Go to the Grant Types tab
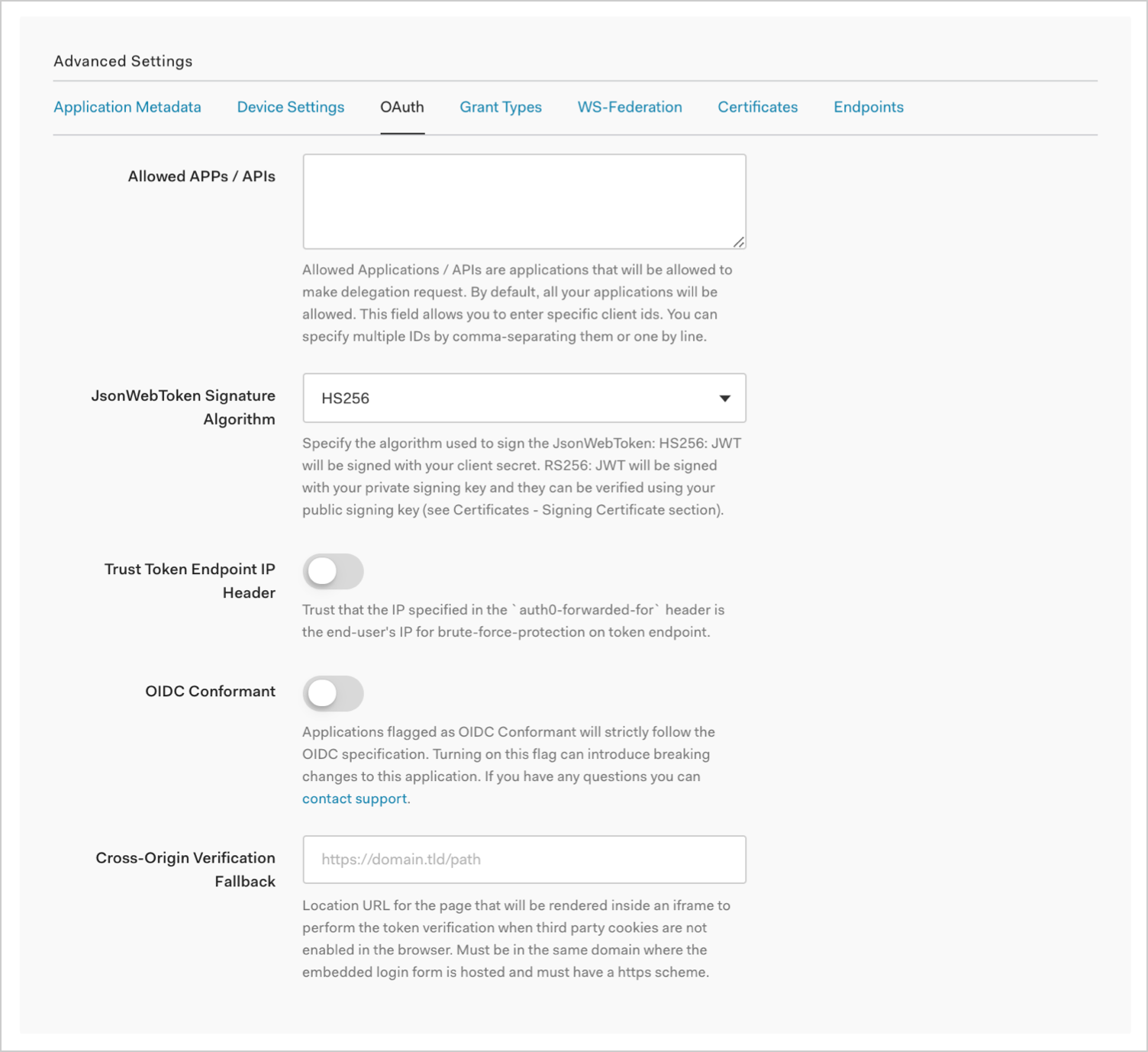This screenshot has height=1052, width=1148. (500, 107)
